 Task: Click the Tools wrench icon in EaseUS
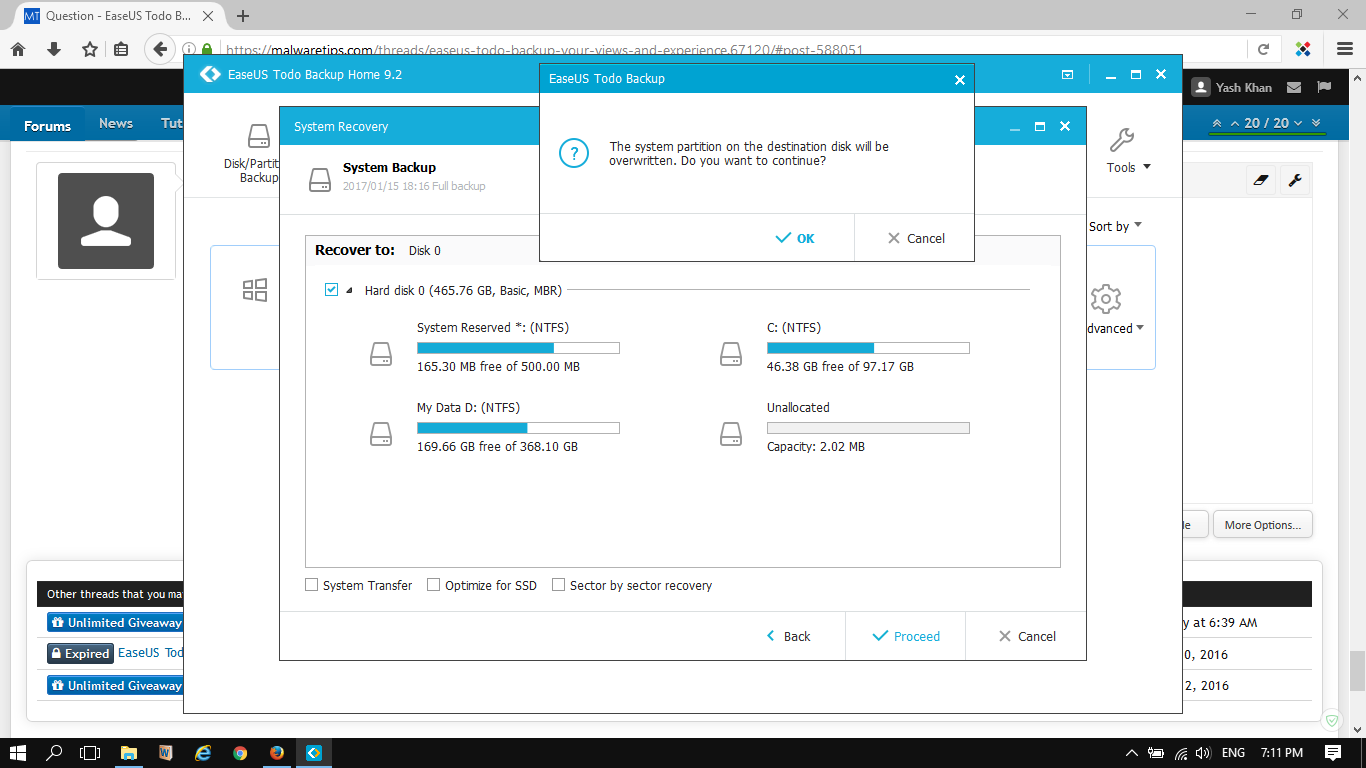pyautogui.click(x=1122, y=139)
